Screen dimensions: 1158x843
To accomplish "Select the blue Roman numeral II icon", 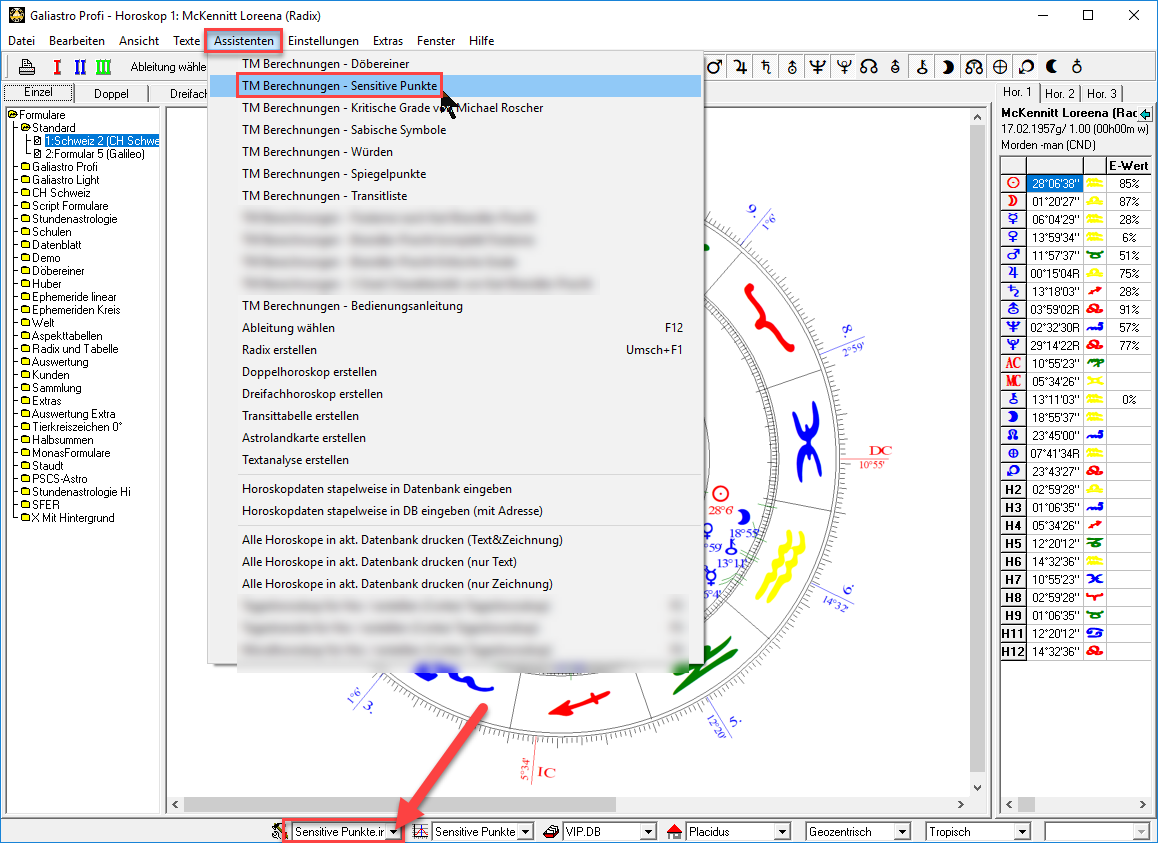I will (80, 67).
